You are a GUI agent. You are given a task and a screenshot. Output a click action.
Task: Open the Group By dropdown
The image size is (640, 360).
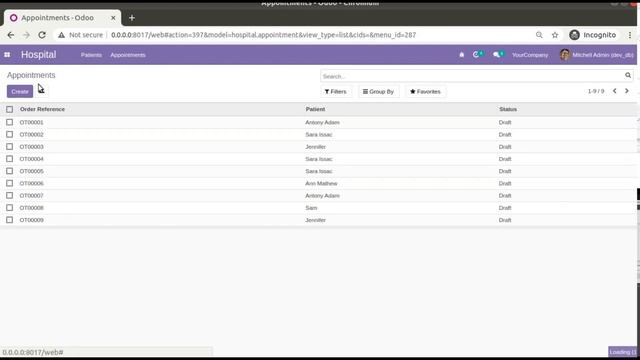point(378,91)
